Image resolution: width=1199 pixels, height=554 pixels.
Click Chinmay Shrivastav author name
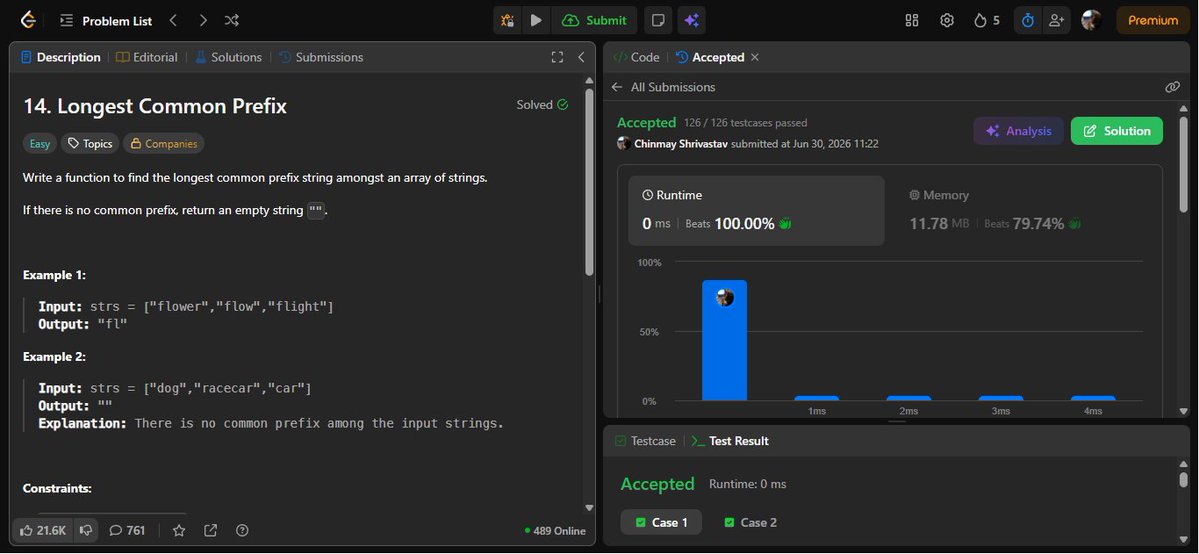(681, 144)
